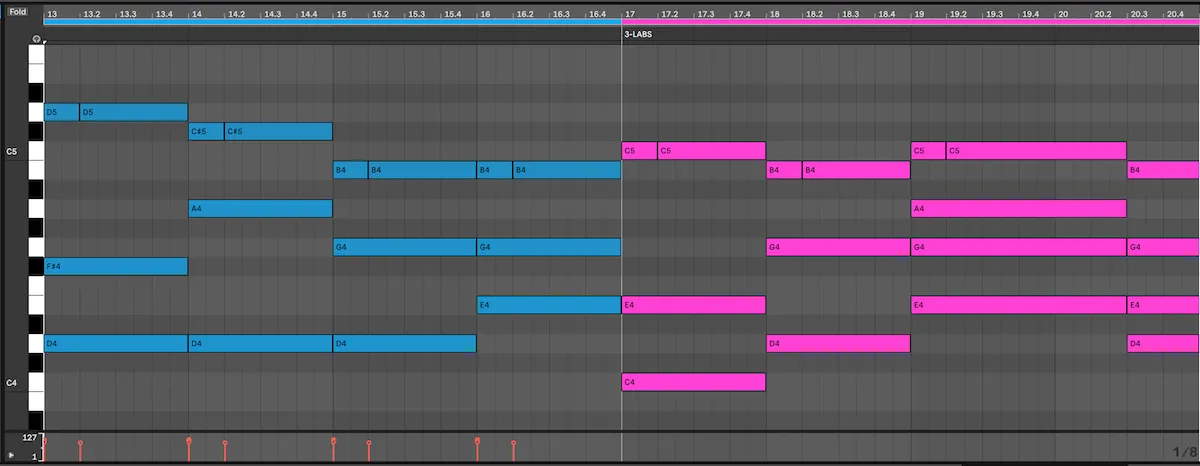The image size is (1200, 466).
Task: Select the short pink B4 note at bar 18
Action: click(784, 170)
